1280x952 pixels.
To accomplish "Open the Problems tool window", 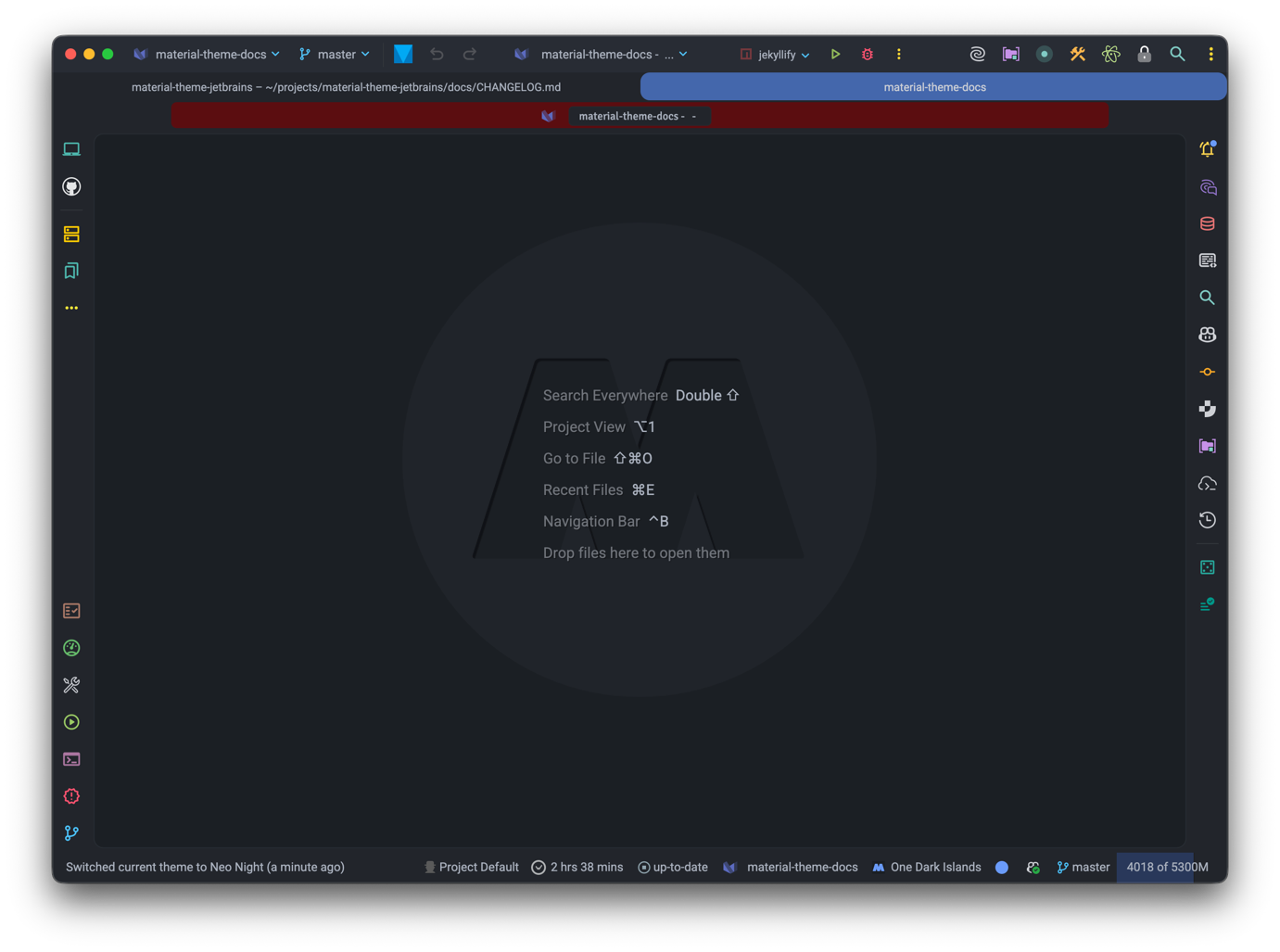I will coord(71,796).
